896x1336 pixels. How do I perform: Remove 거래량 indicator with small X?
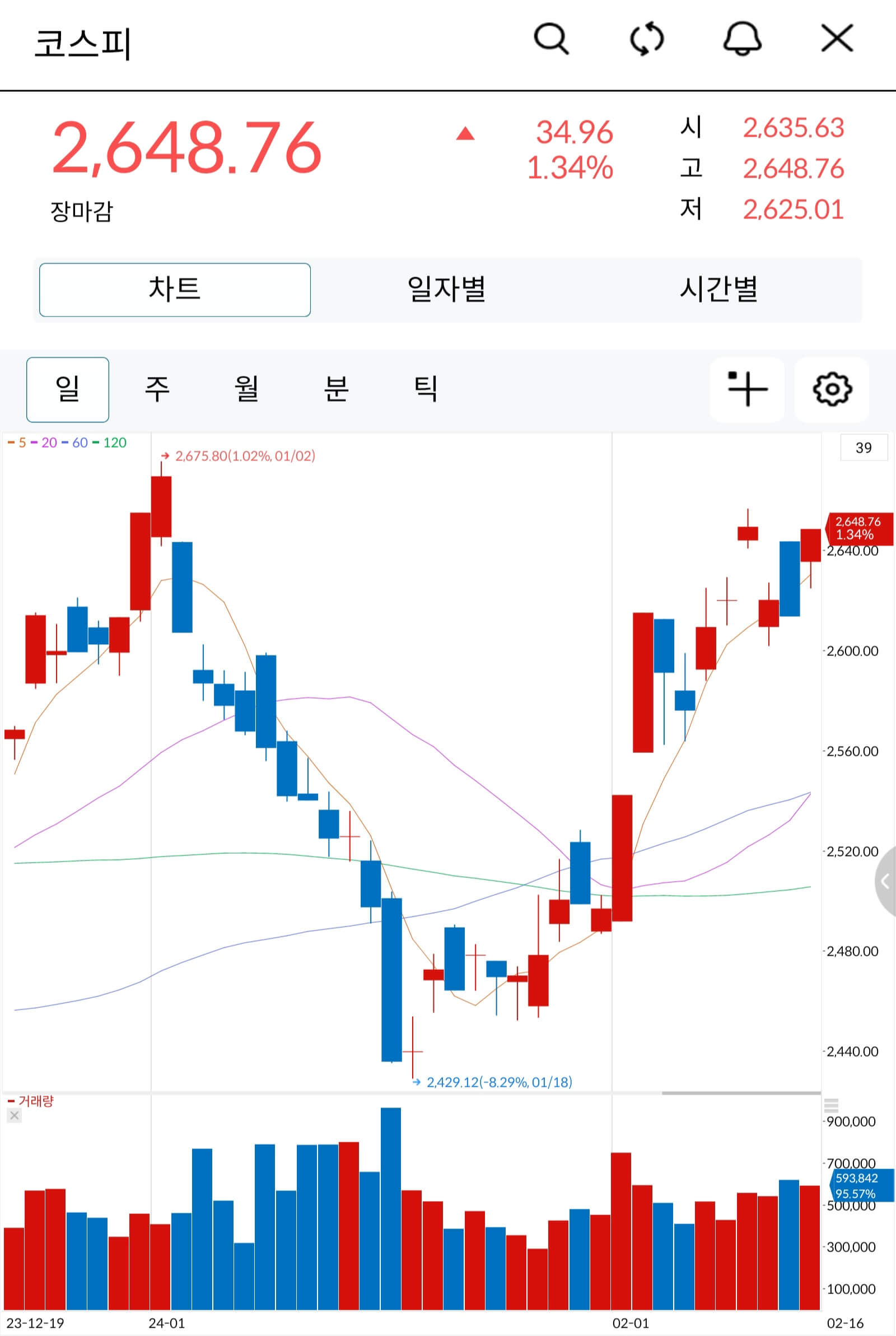click(15, 1115)
